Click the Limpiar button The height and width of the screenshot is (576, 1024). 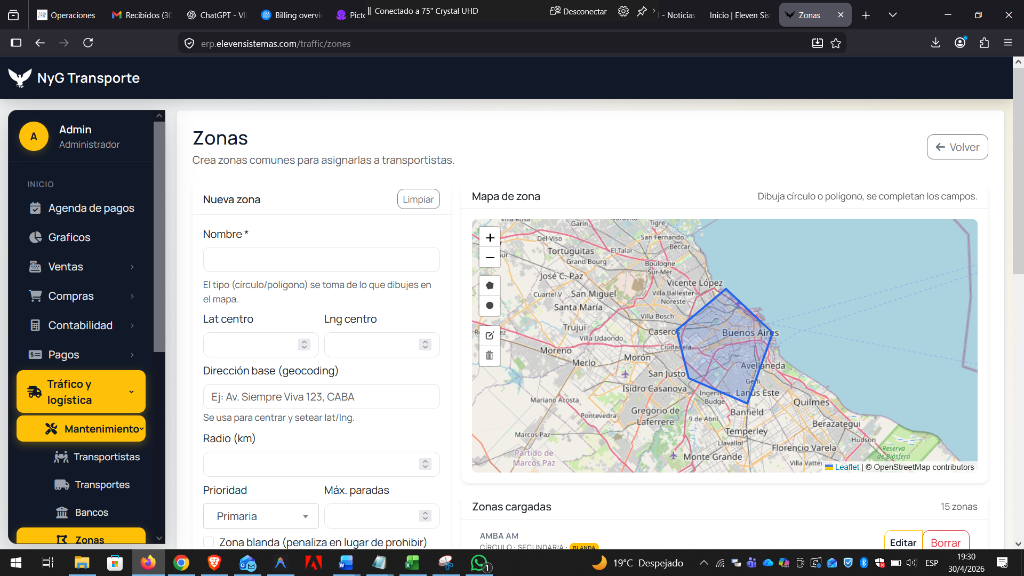[418, 199]
